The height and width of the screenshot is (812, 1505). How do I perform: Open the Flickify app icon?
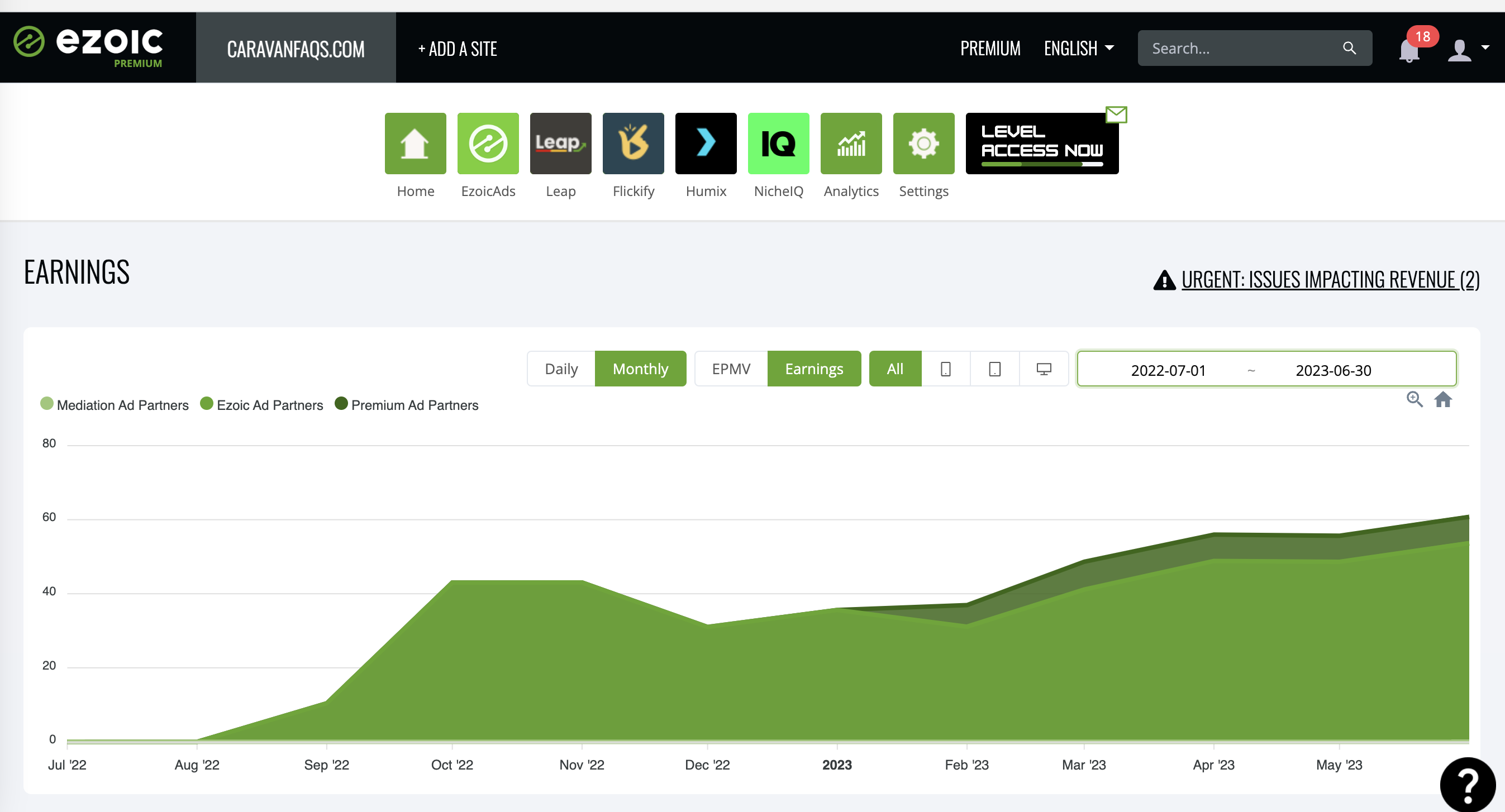[634, 143]
